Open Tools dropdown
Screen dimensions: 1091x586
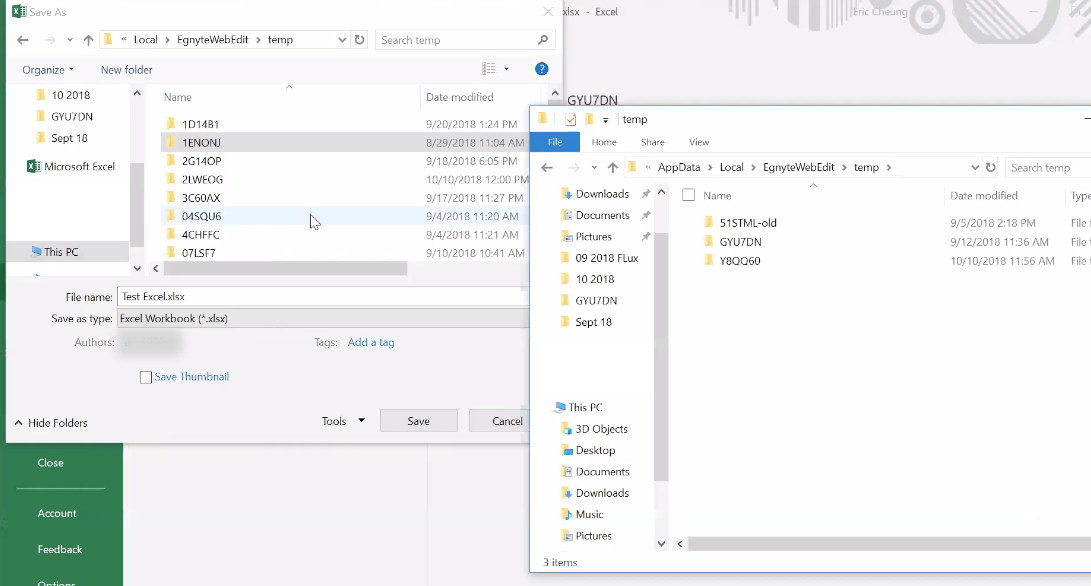point(343,421)
